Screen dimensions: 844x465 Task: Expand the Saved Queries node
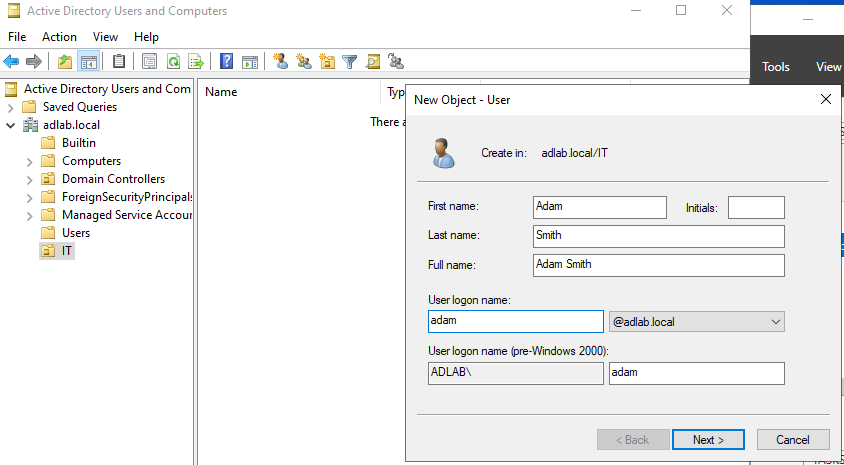(x=10, y=107)
